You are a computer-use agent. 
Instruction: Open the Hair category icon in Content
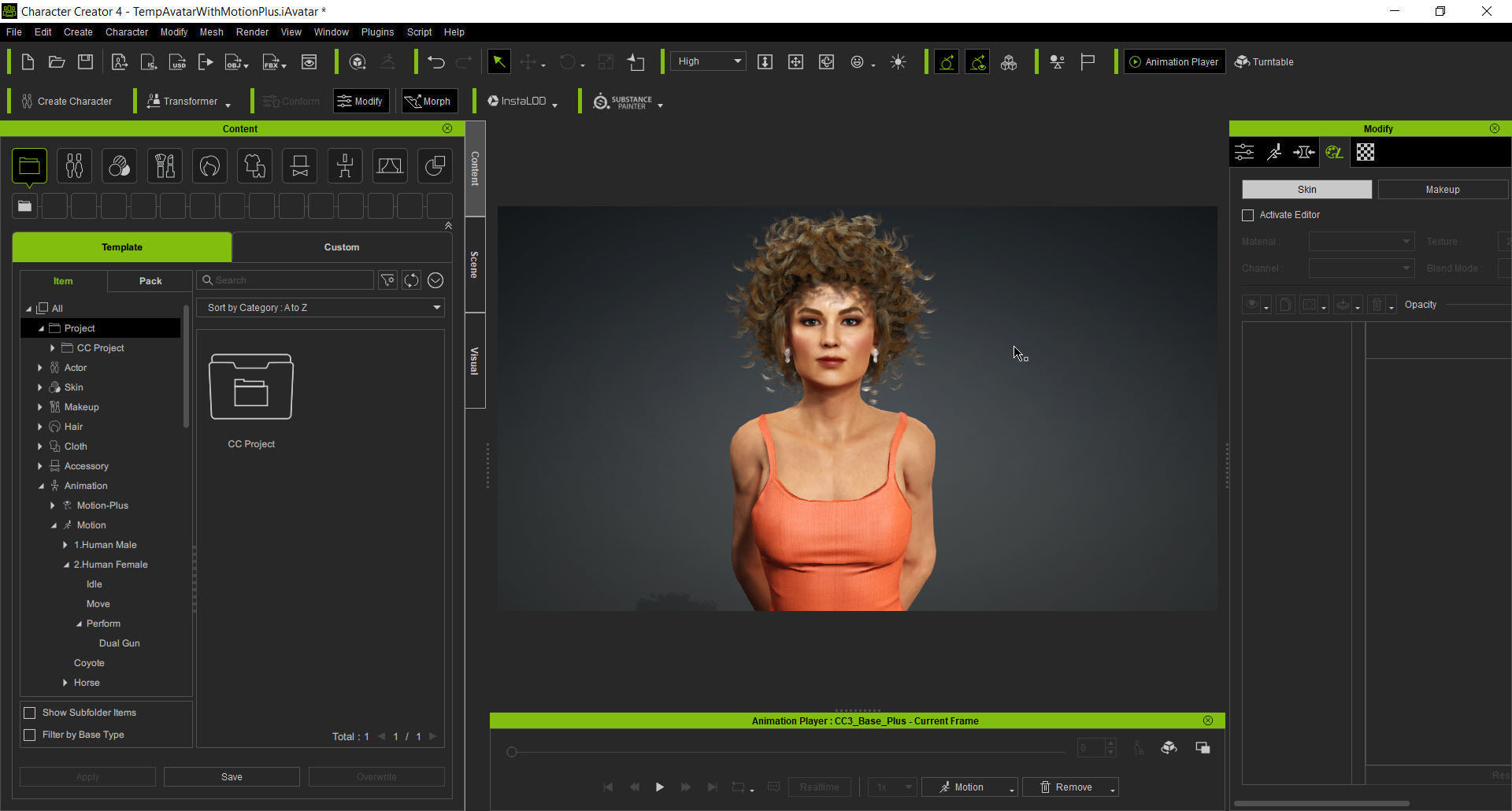pyautogui.click(x=209, y=165)
